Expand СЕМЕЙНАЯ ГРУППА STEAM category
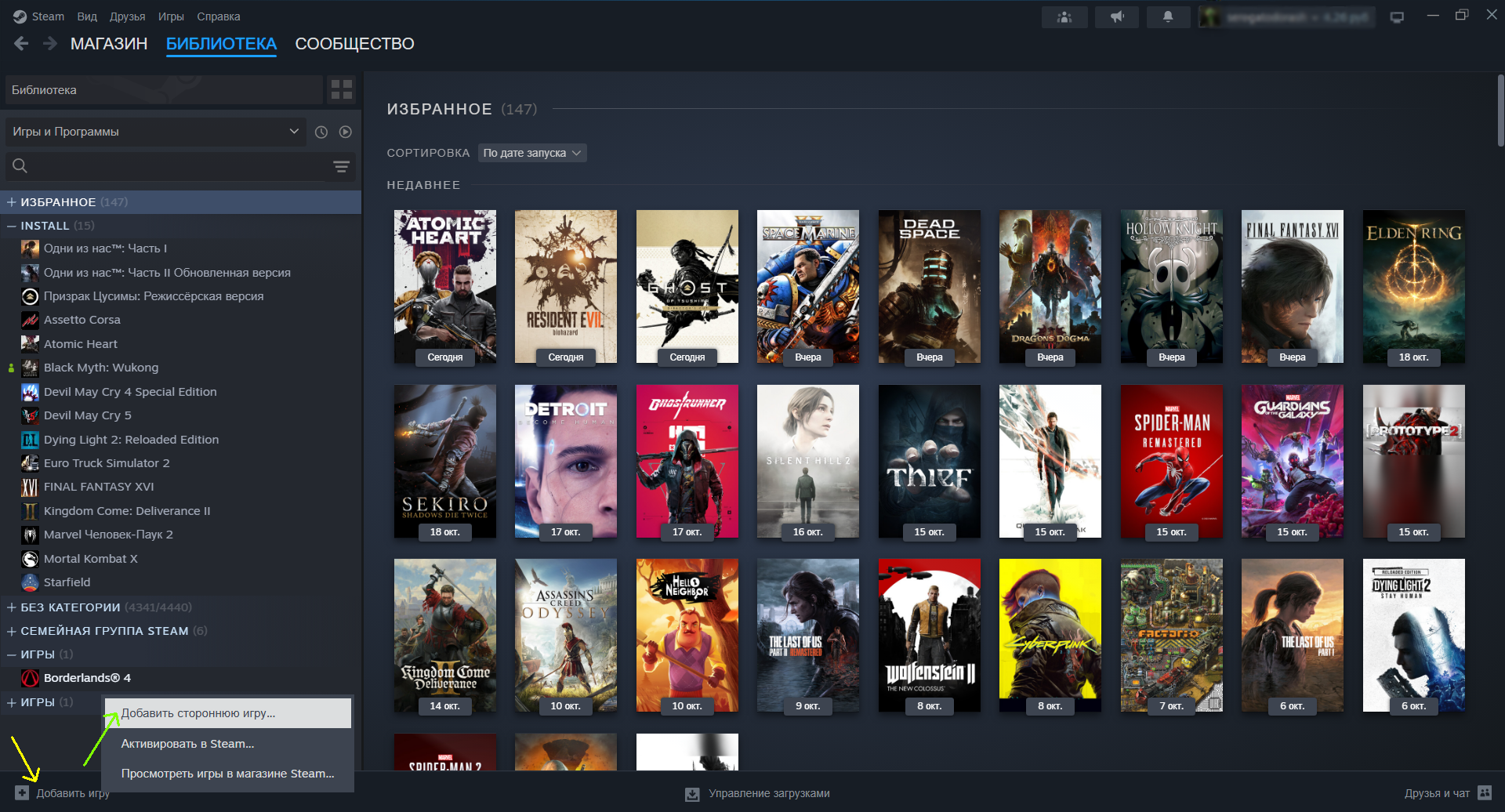Viewport: 1505px width, 812px height. point(12,631)
